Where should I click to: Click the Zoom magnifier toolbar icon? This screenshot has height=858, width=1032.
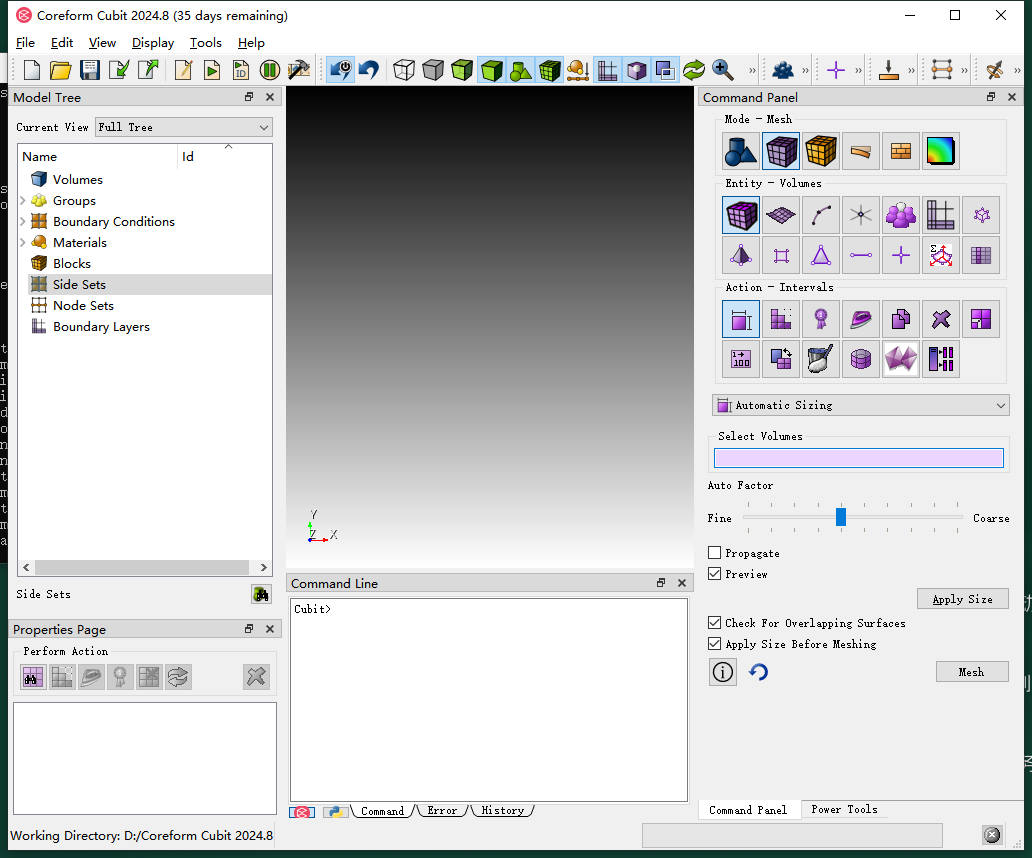(723, 70)
